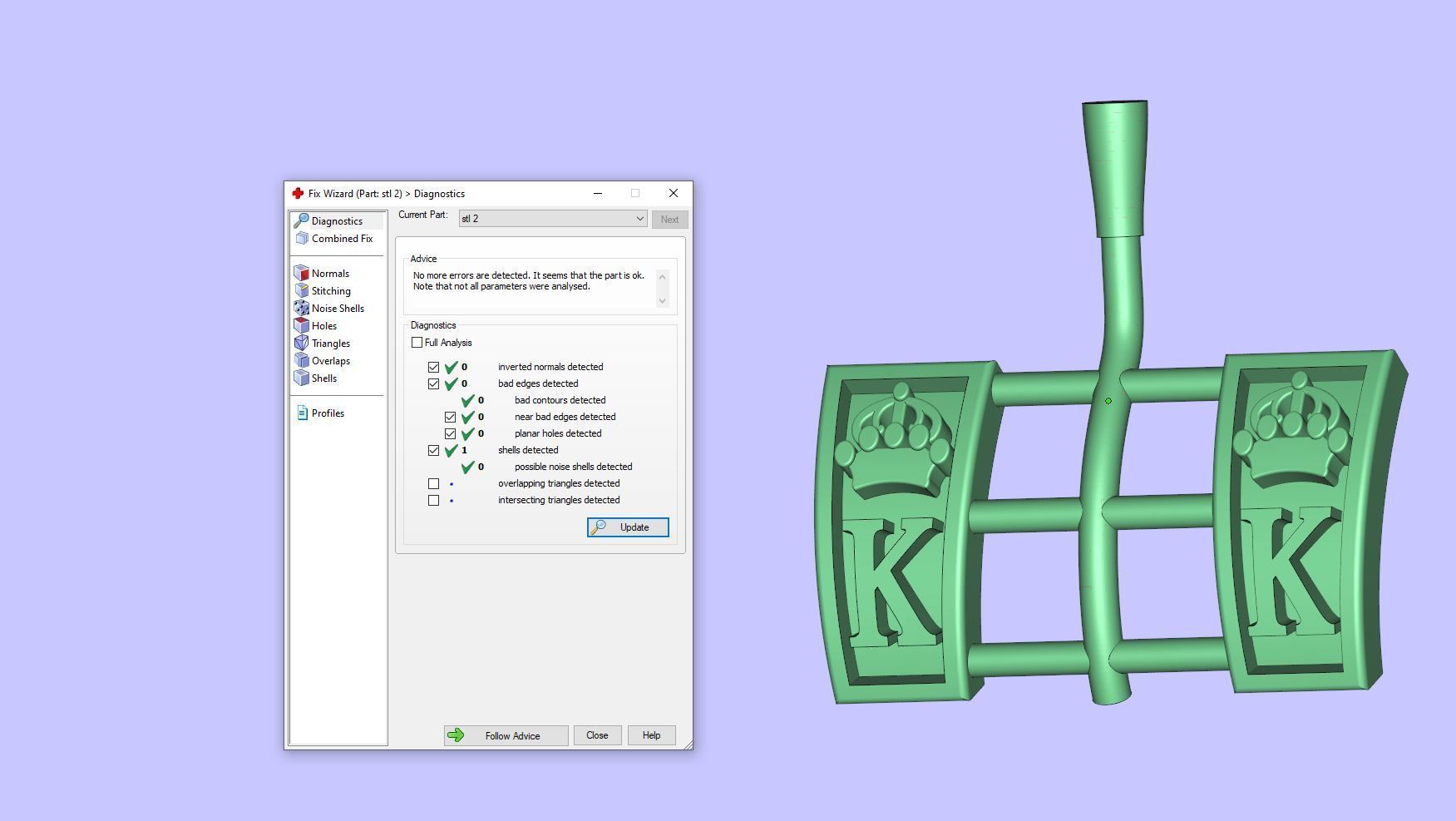Click the small green point marker on the model

(1108, 401)
